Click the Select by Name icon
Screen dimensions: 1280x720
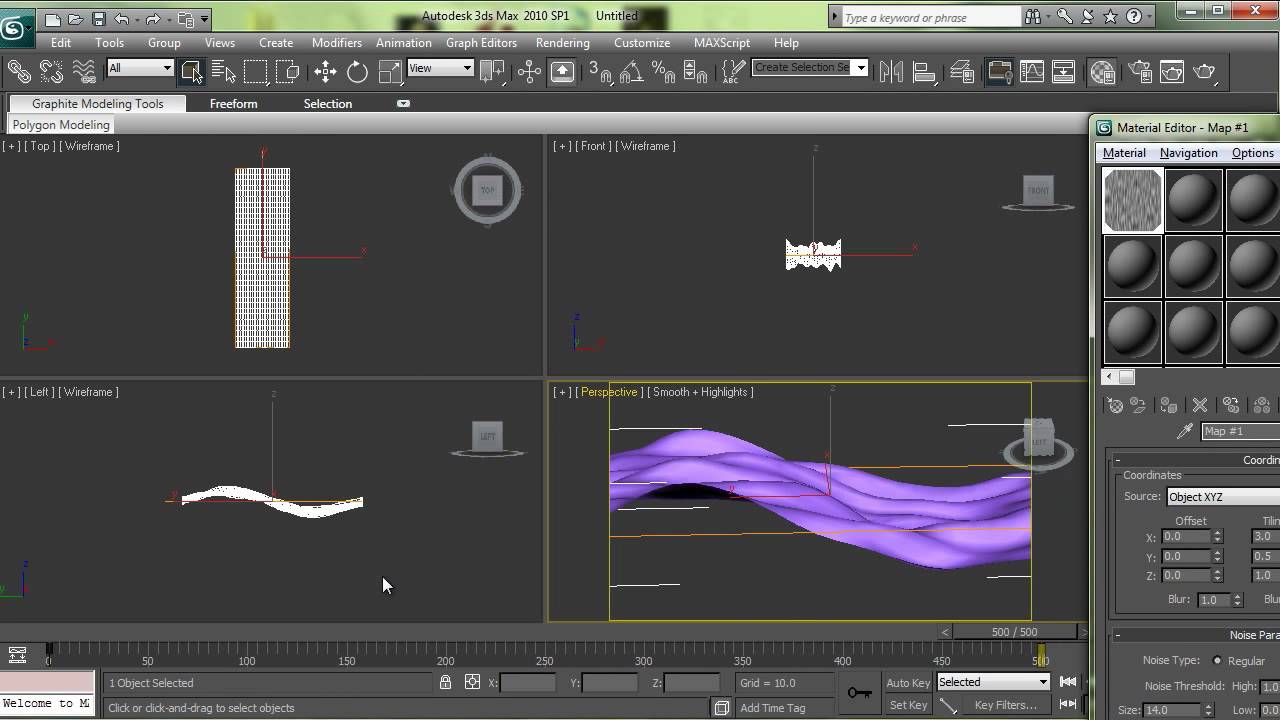point(224,71)
